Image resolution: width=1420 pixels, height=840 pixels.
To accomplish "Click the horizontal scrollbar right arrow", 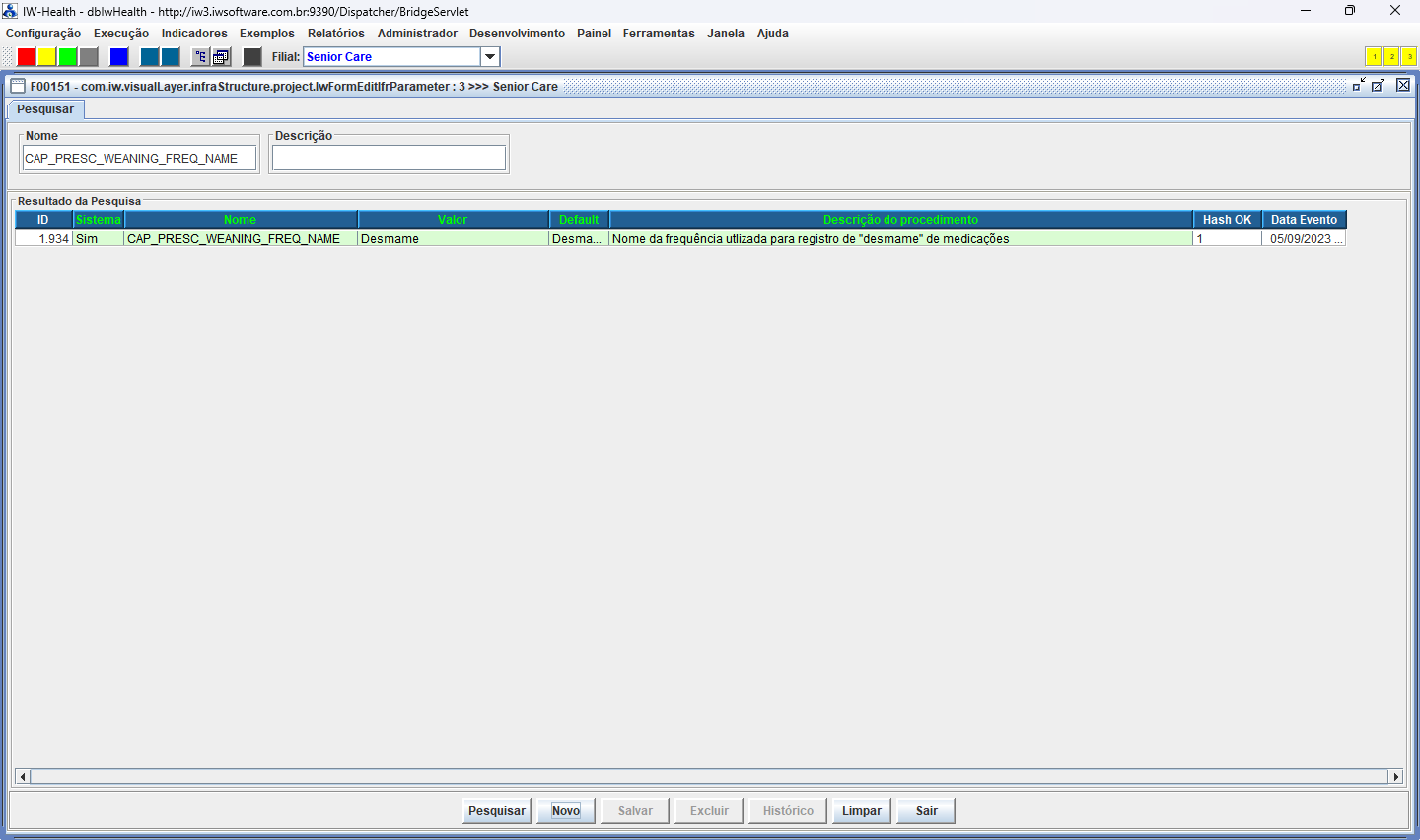I will (x=1395, y=777).
